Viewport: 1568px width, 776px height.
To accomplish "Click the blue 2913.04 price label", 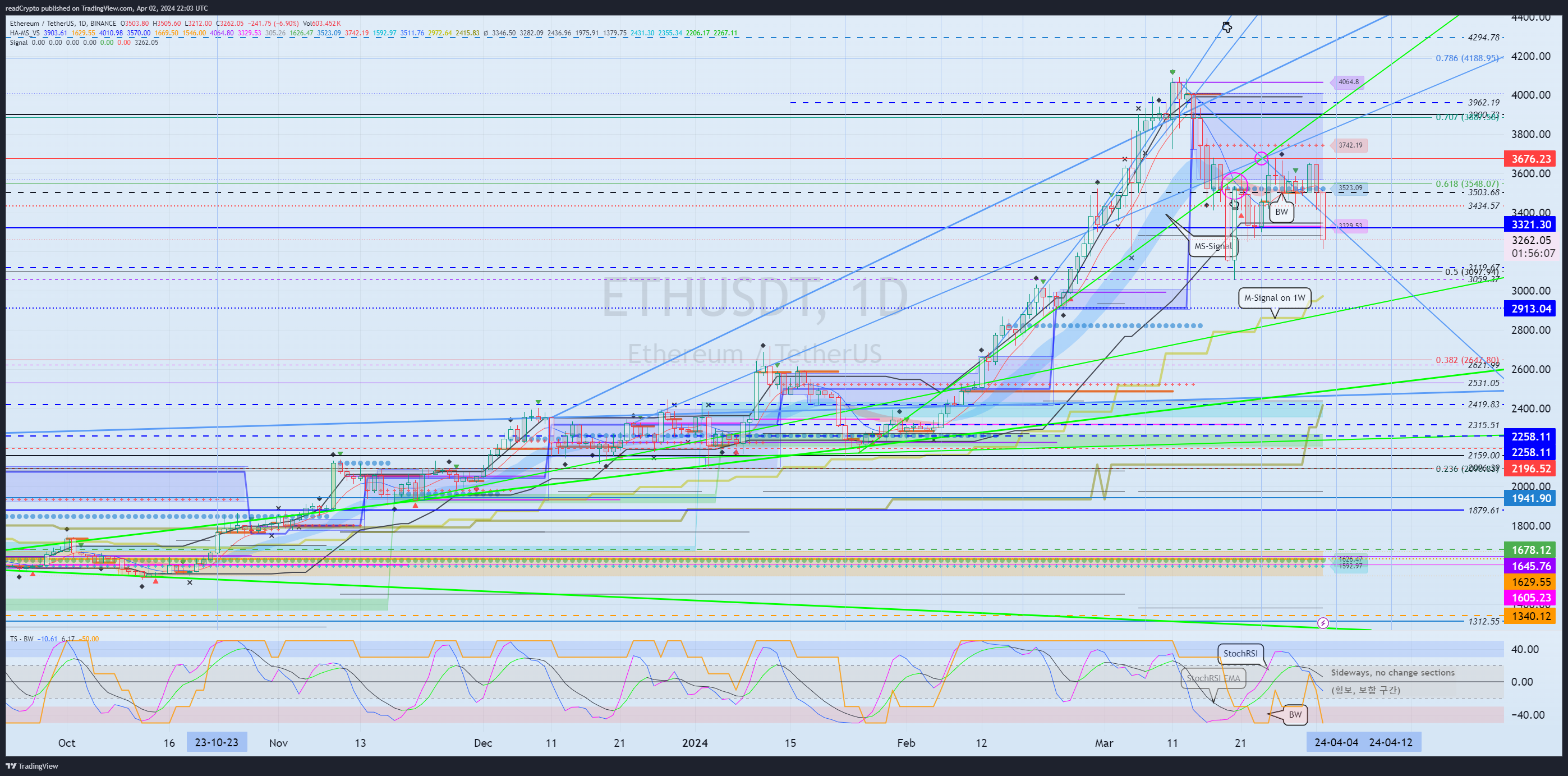I will pos(1531,309).
